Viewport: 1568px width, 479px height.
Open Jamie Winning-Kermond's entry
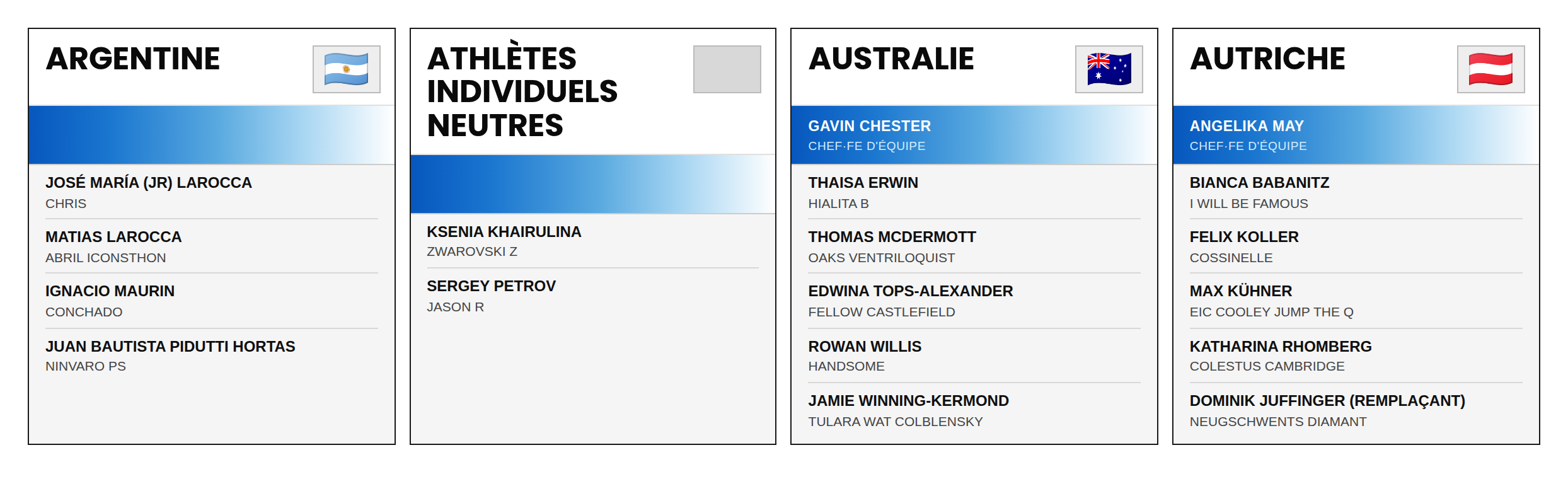pyautogui.click(x=974, y=410)
